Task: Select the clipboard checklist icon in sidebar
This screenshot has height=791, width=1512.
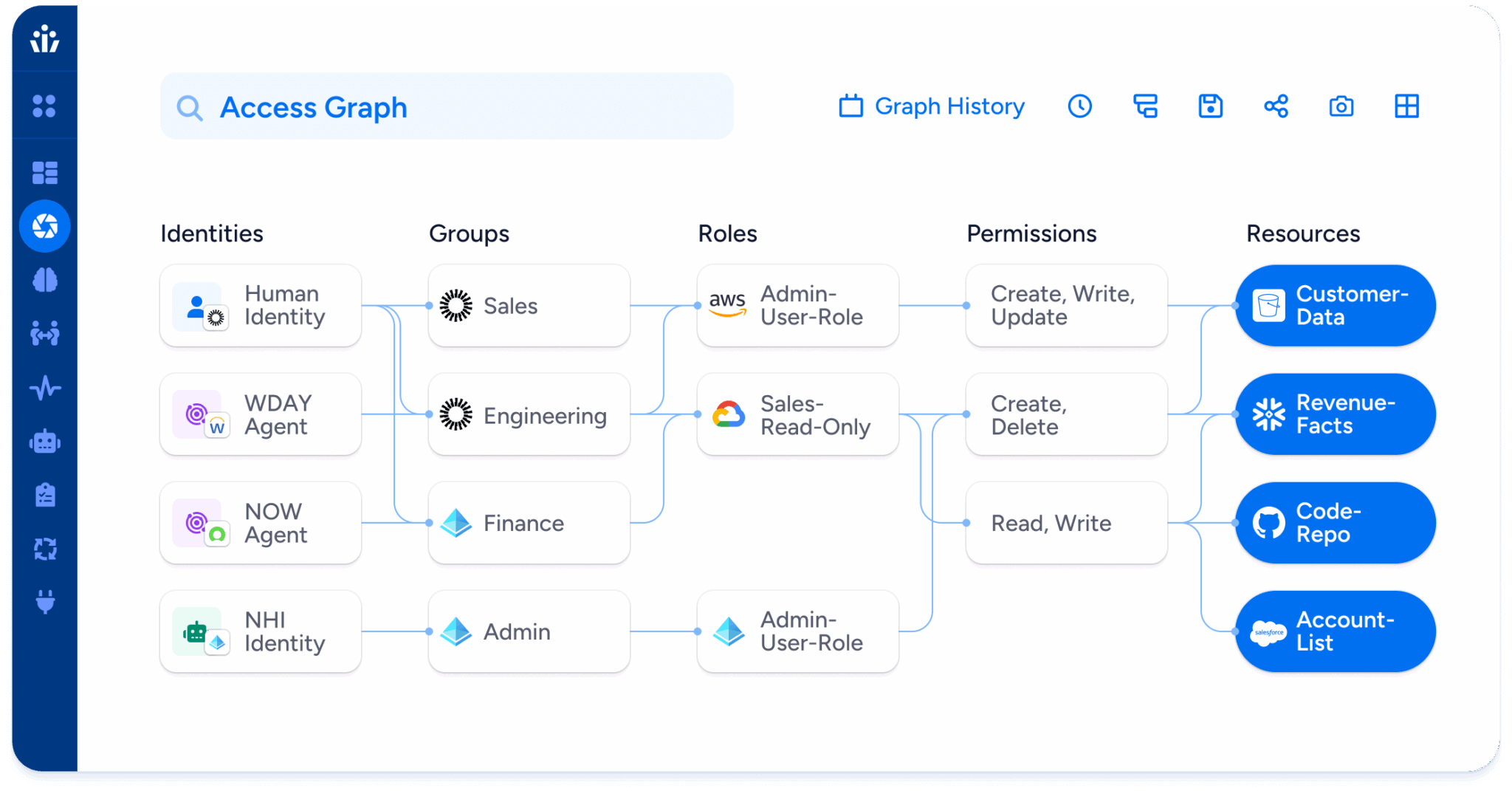Action: (x=44, y=495)
